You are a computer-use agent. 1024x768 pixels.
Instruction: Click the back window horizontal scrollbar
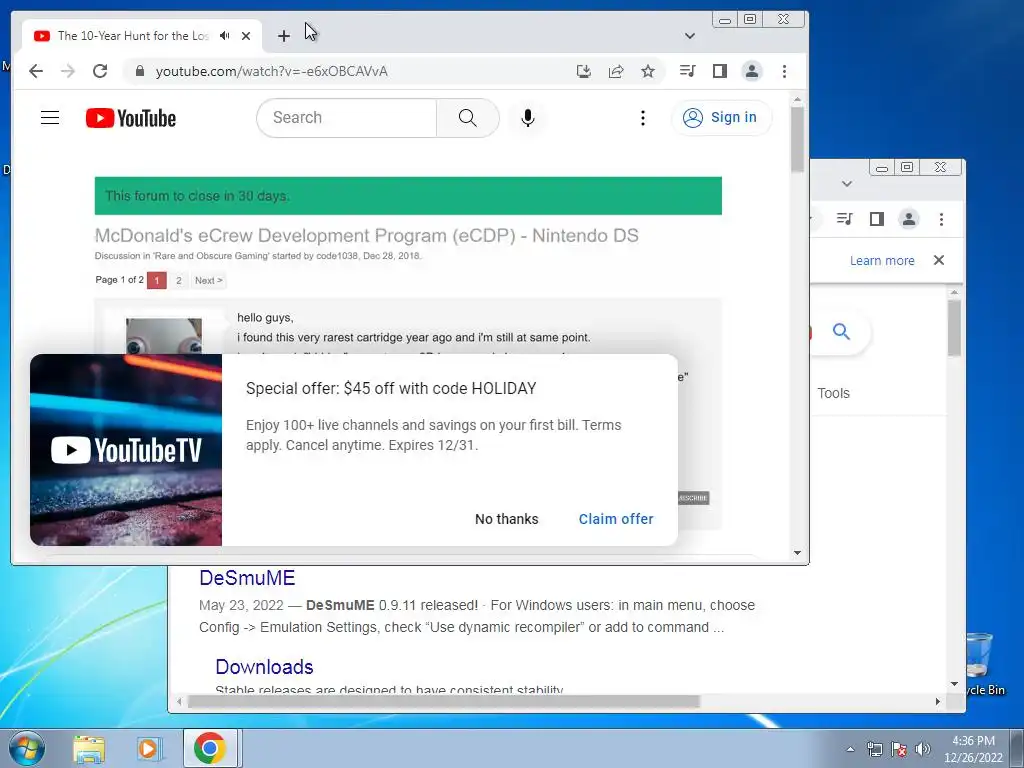pyautogui.click(x=443, y=701)
